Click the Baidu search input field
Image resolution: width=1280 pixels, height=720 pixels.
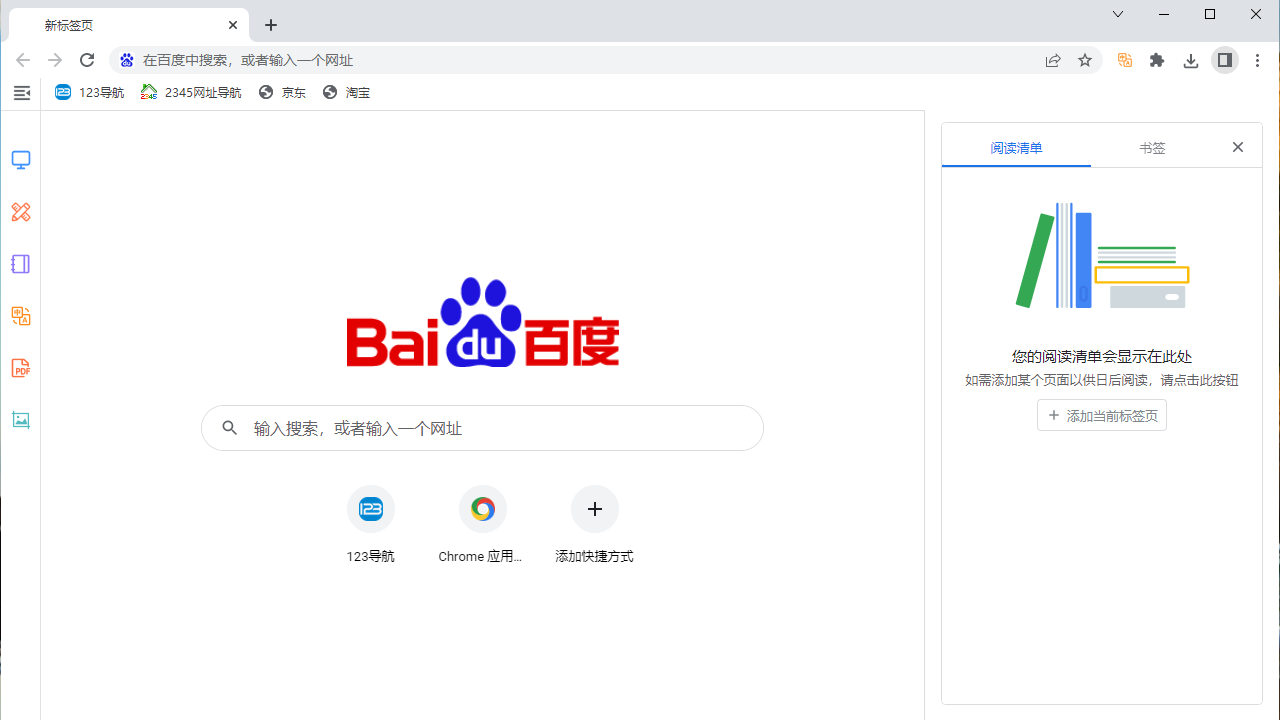[x=483, y=428]
